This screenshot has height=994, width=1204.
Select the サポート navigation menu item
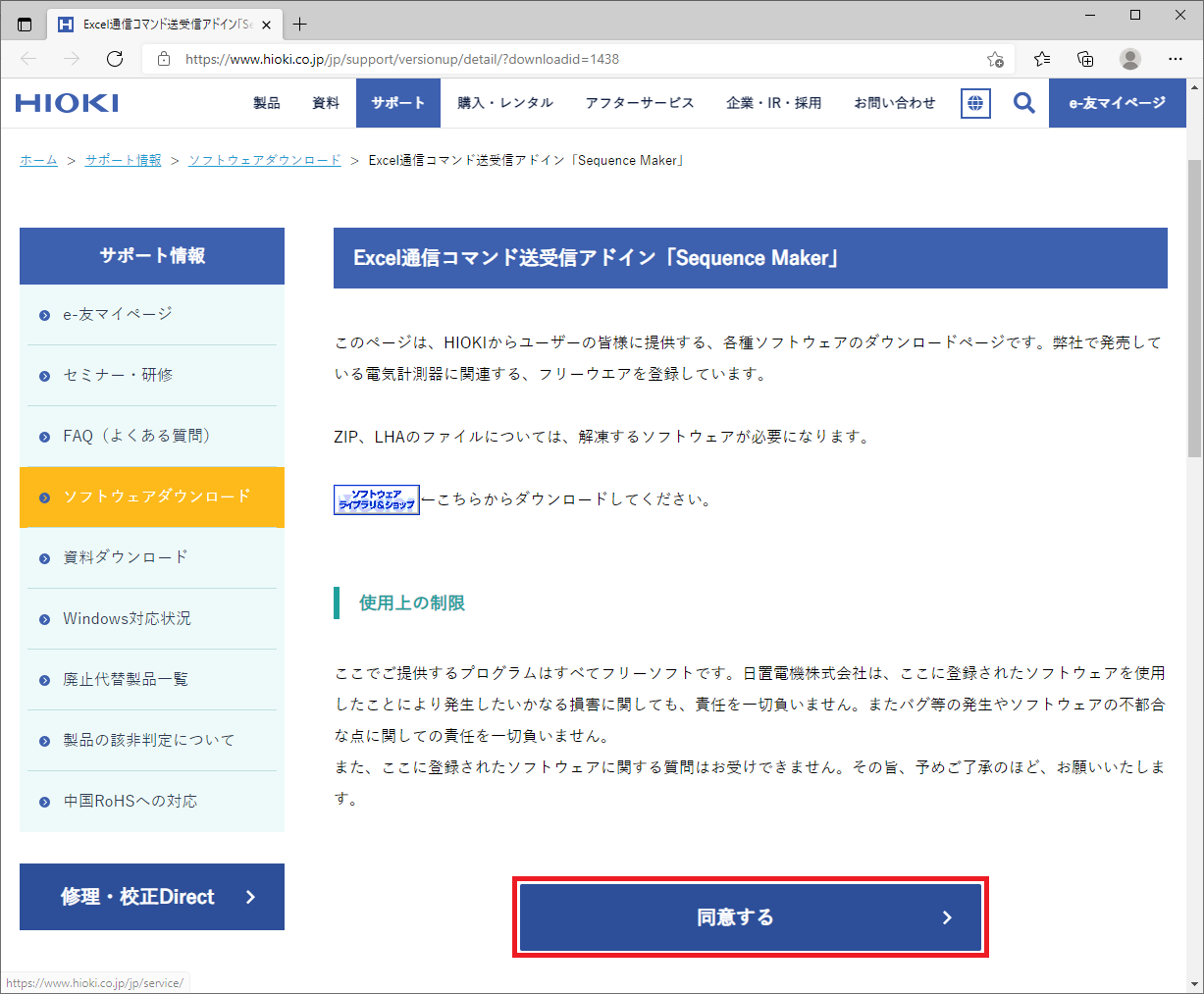click(397, 102)
